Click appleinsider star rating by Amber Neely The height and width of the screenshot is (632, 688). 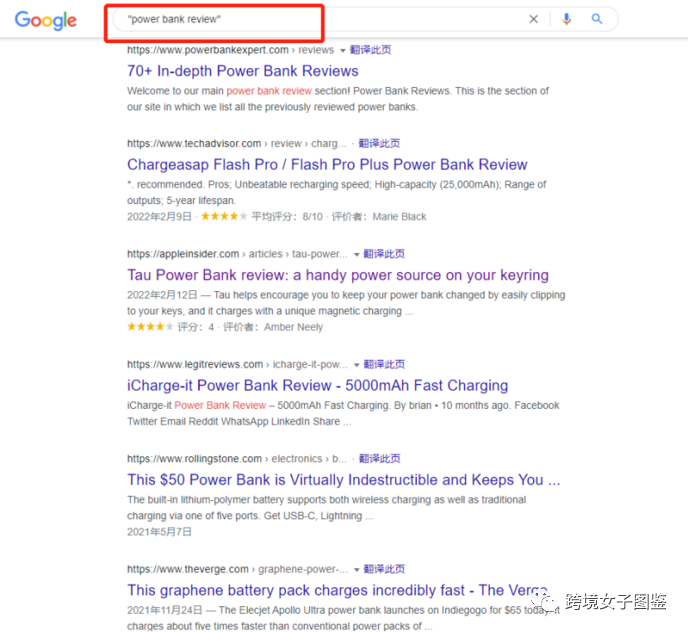click(150, 327)
